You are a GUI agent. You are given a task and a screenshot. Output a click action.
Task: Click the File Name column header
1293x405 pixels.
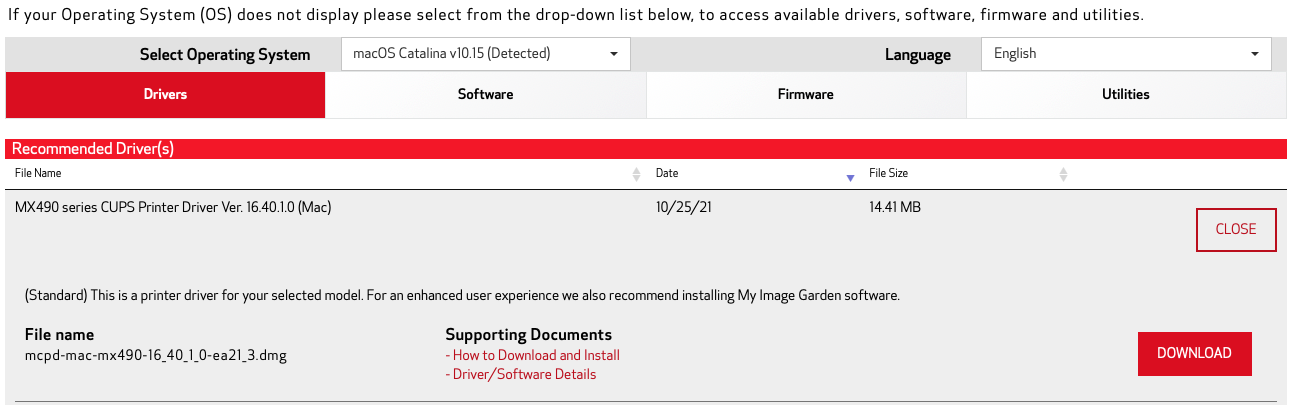pos(38,173)
